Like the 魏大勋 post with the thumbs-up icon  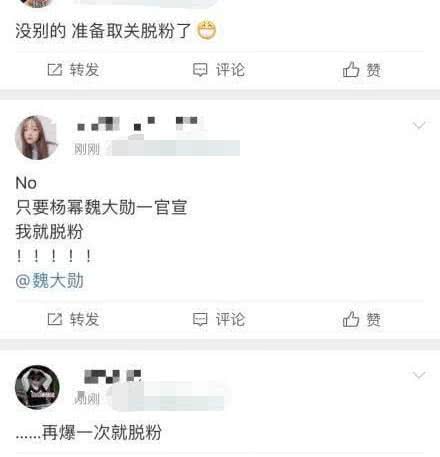351,319
